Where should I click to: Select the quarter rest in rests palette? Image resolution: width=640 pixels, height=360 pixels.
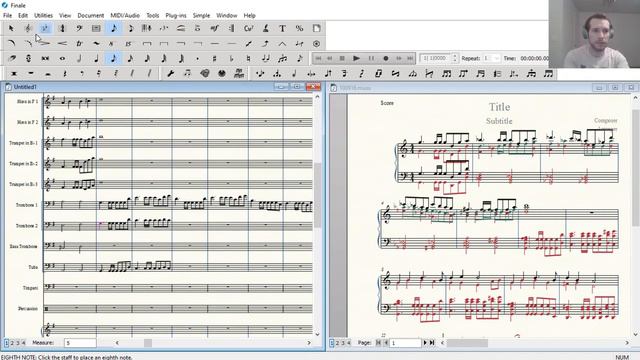pos(64,73)
